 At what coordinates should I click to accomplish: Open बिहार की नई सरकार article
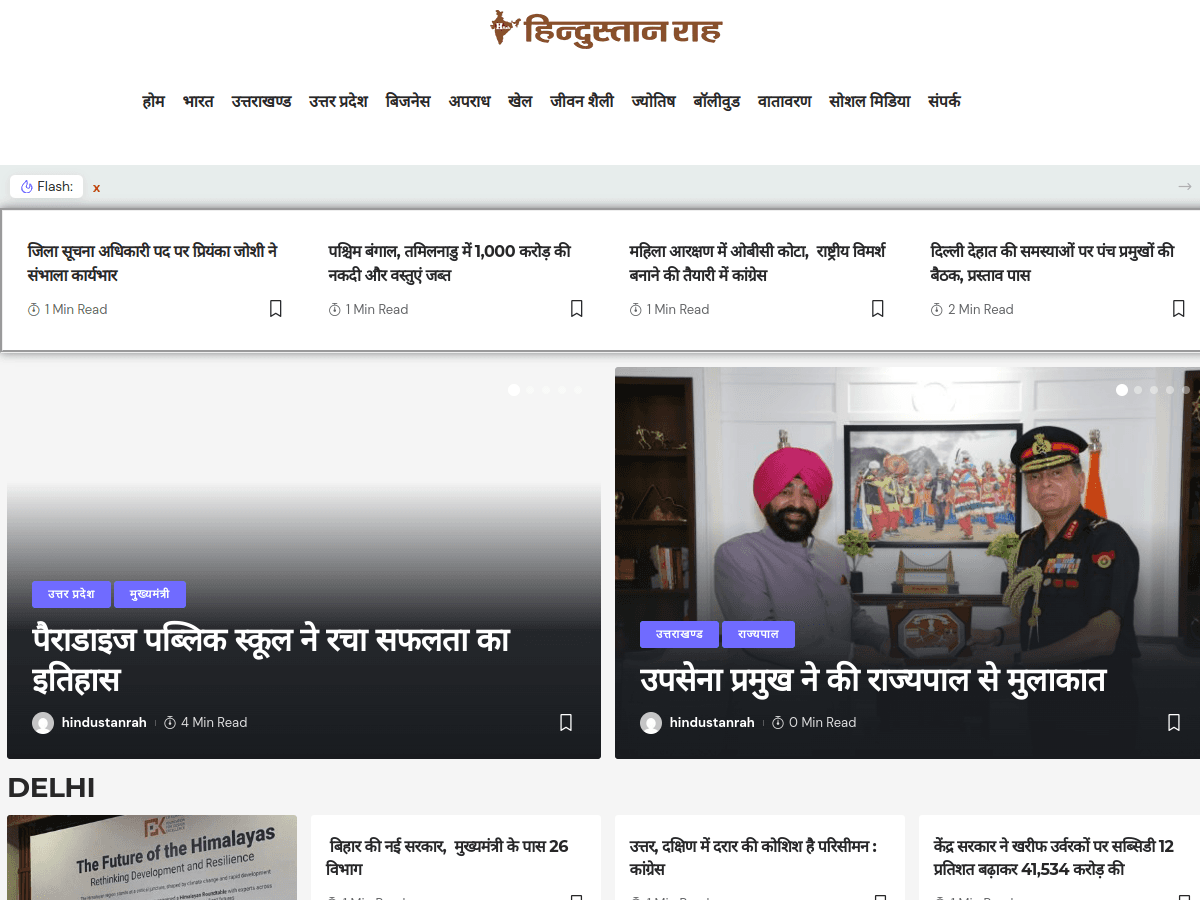[447, 857]
